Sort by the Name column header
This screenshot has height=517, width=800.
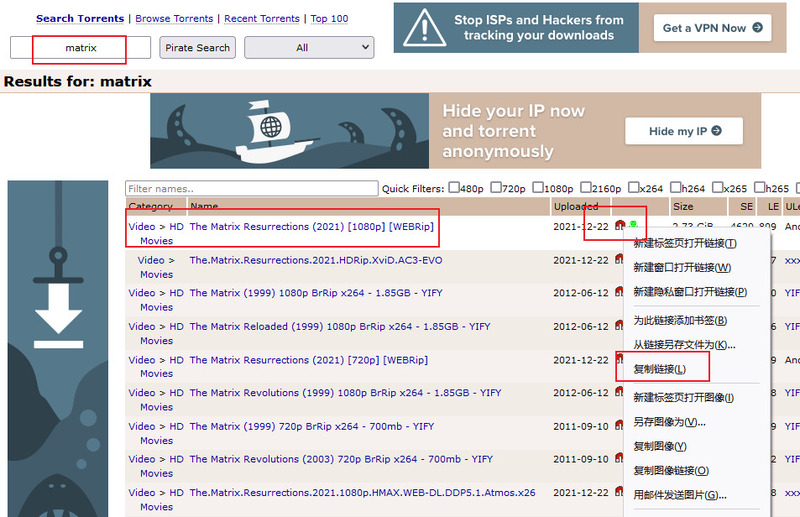click(x=204, y=206)
